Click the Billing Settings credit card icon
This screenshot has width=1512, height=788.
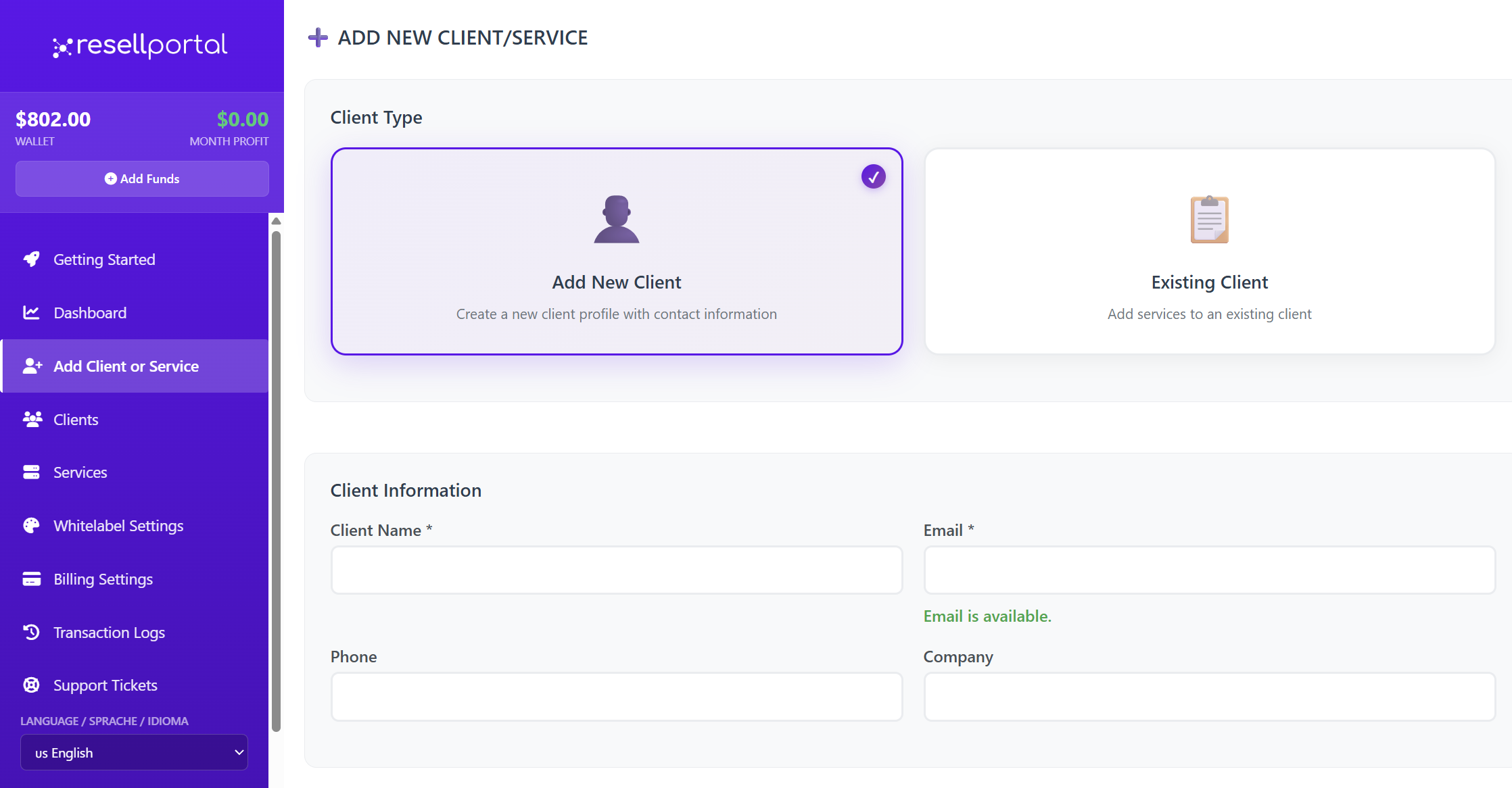click(31, 579)
